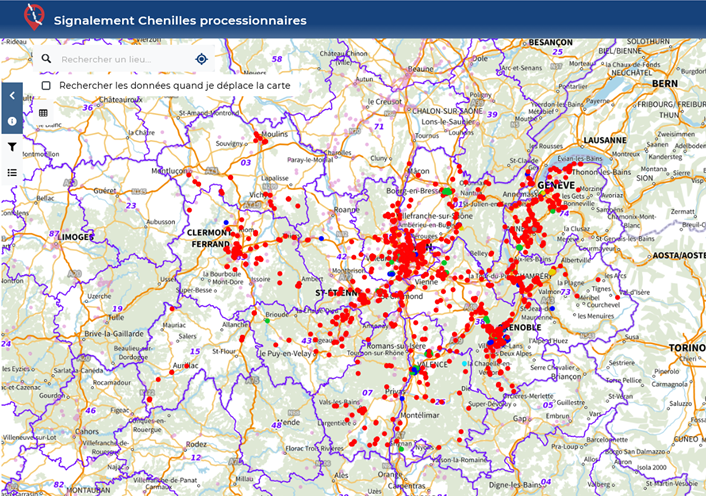Select the blue marker north of Clermont-Ferrand
The image size is (706, 496).
click(226, 223)
